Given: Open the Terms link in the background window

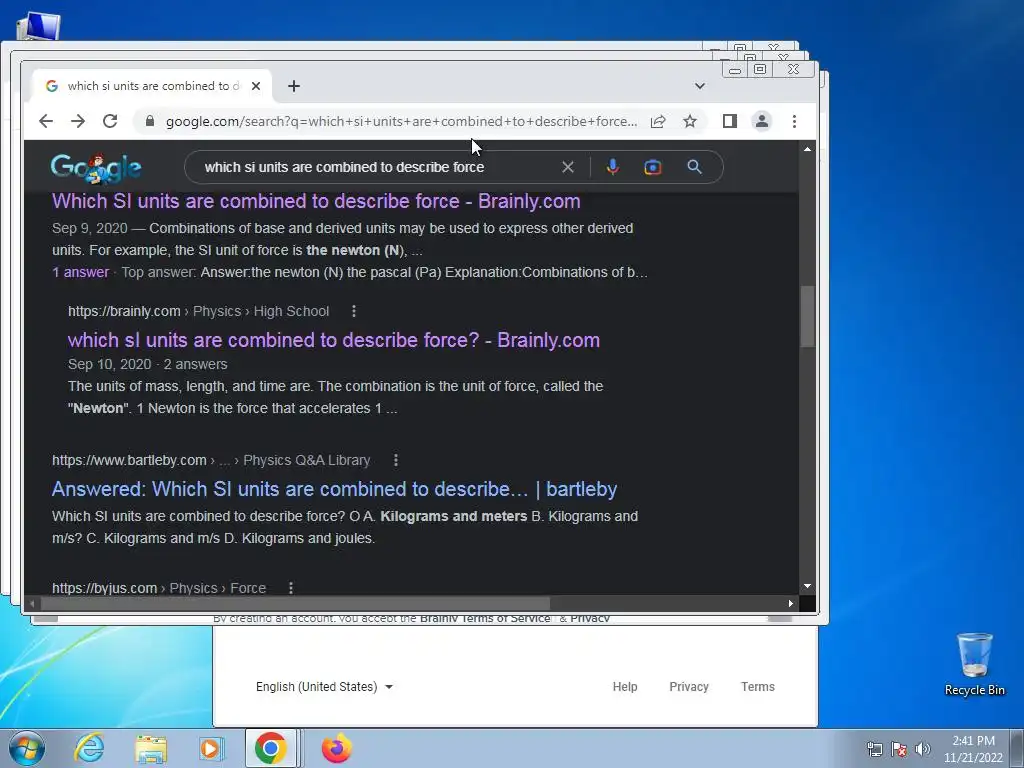Looking at the screenshot, I should [x=758, y=687].
